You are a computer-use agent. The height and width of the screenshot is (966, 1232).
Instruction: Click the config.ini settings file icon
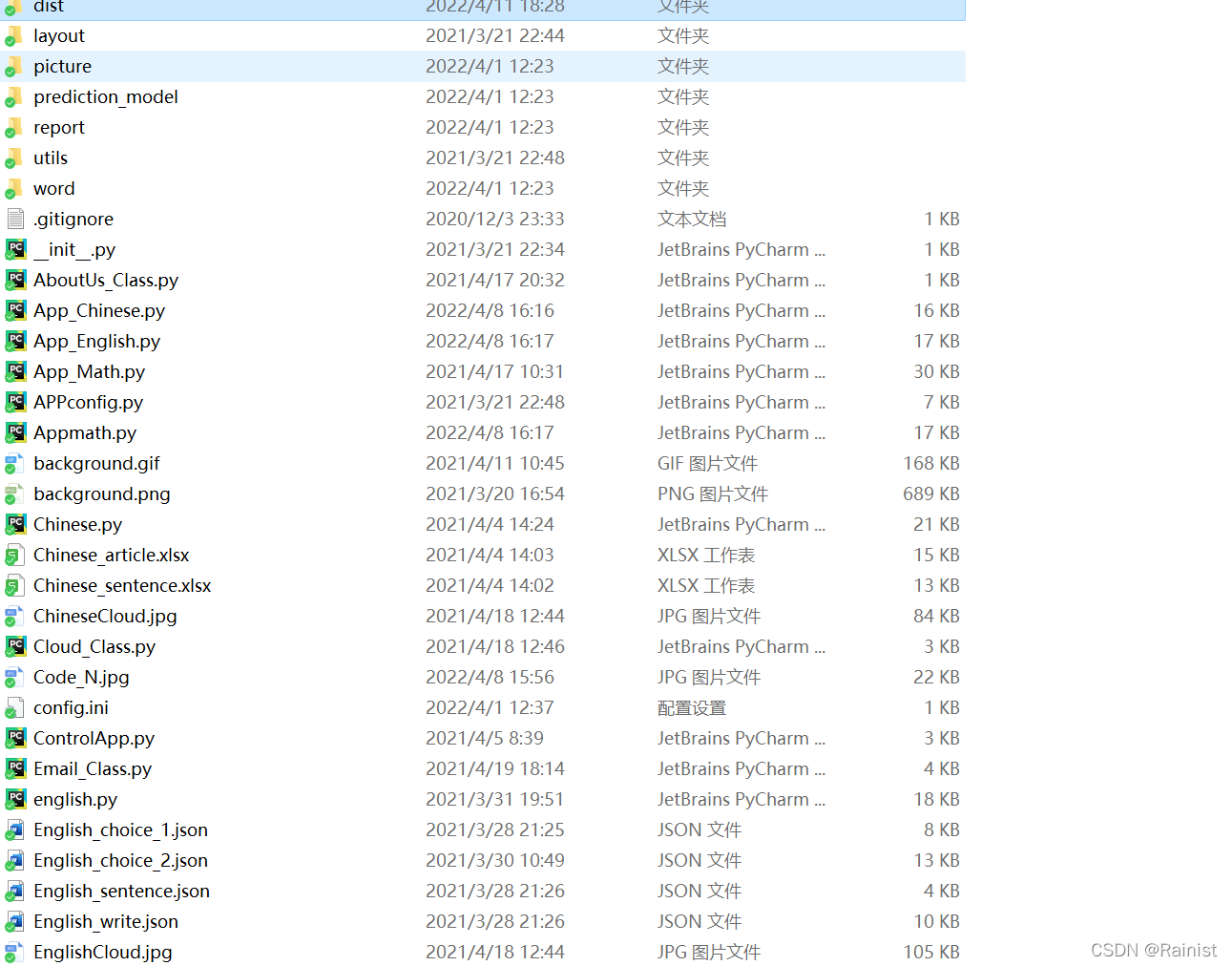(14, 708)
